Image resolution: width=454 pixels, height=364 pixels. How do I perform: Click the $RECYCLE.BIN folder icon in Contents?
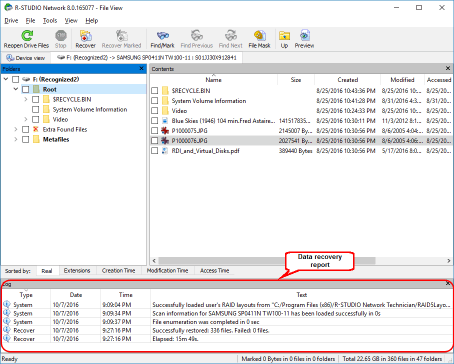point(165,91)
